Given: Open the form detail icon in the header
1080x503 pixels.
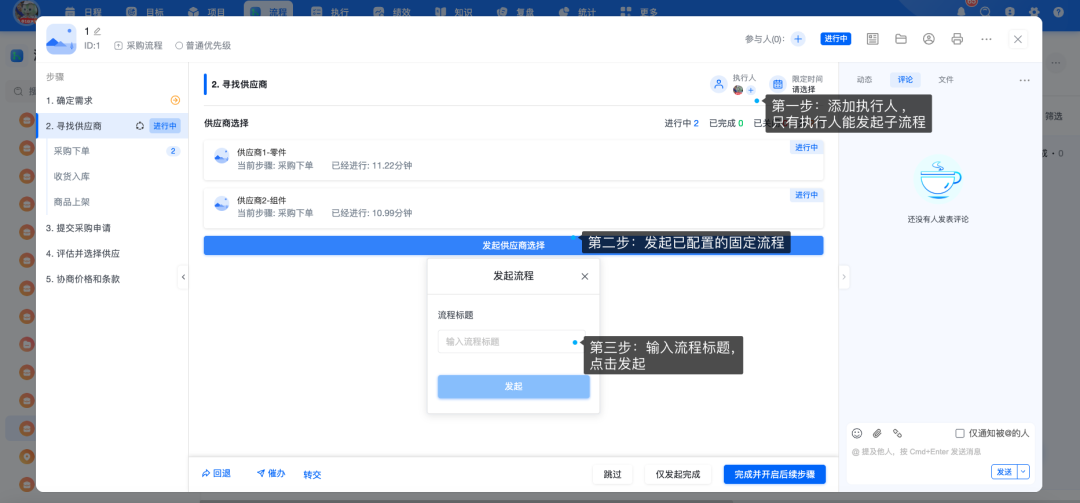Looking at the screenshot, I should pyautogui.click(x=873, y=39).
